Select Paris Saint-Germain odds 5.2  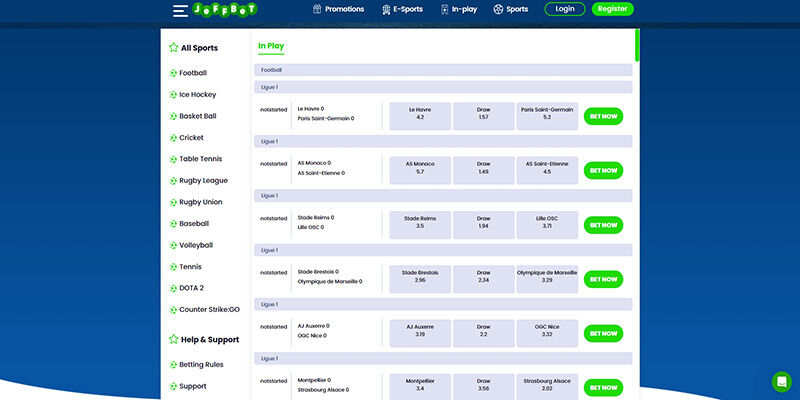tap(547, 116)
